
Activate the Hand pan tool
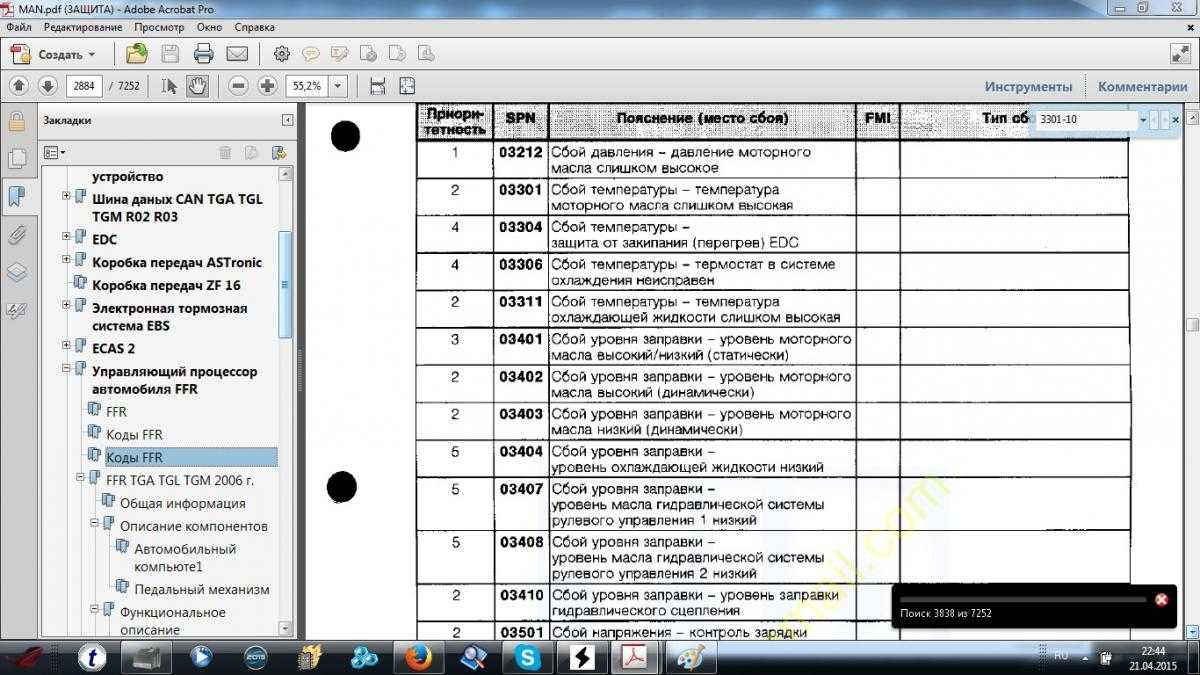click(197, 86)
